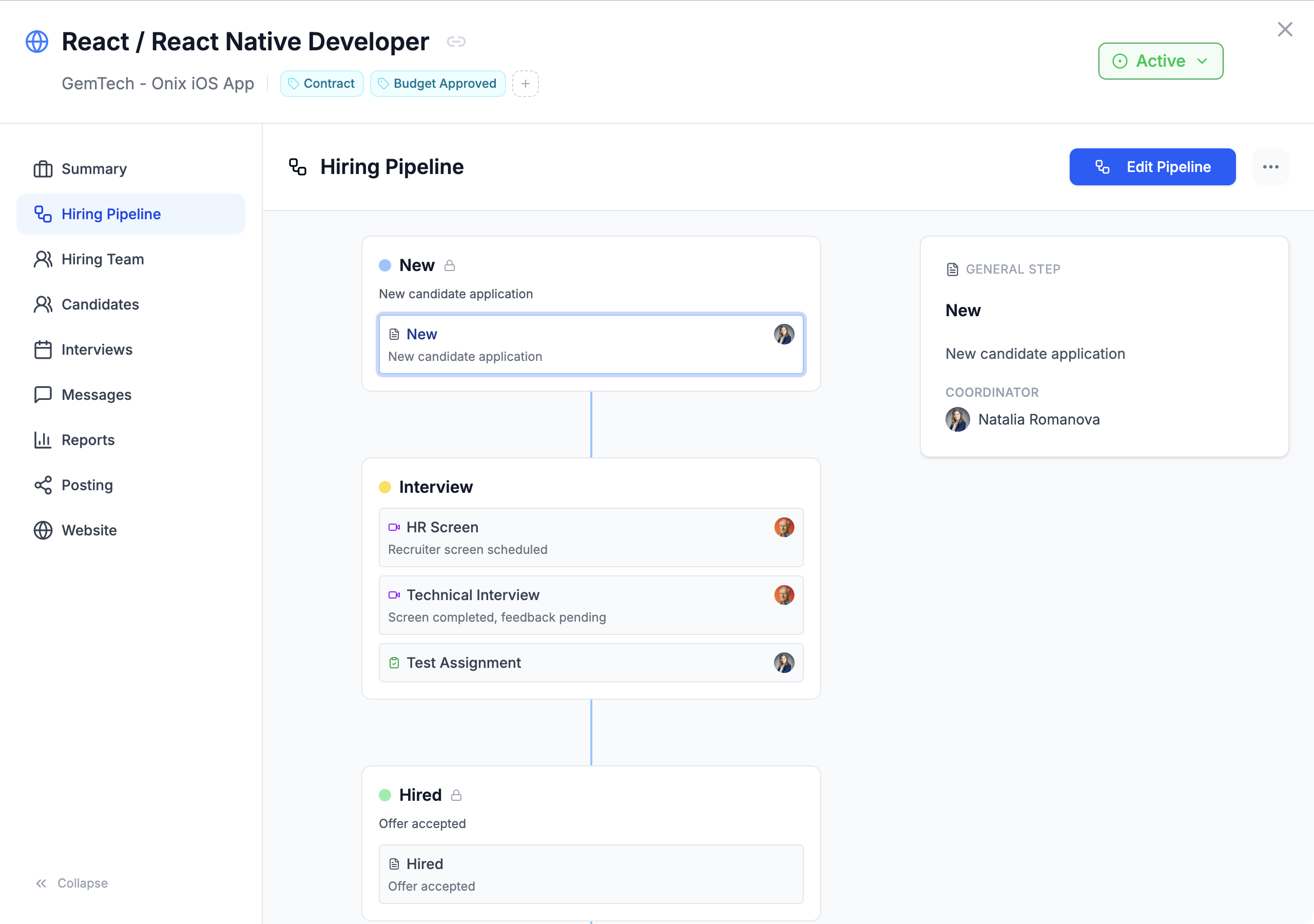This screenshot has height=924, width=1314.
Task: Click the lock icon on the Hired step
Action: click(456, 795)
